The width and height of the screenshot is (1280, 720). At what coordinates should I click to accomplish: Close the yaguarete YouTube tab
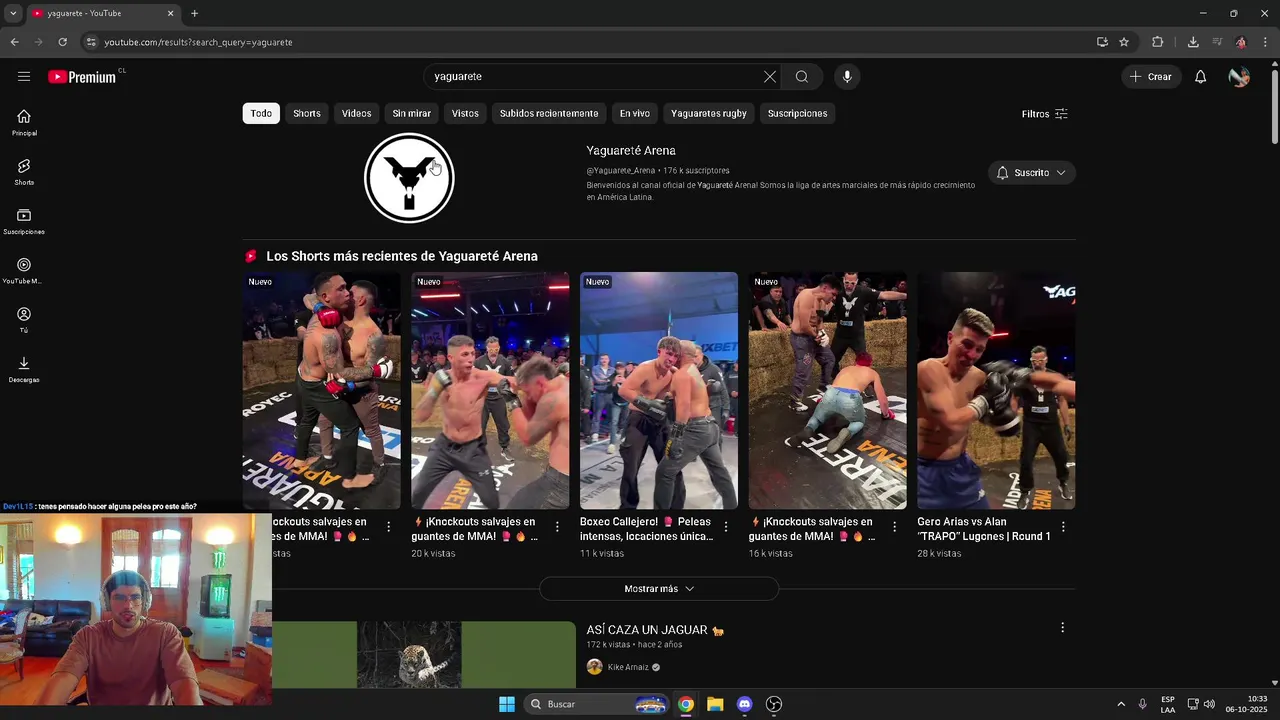[170, 13]
